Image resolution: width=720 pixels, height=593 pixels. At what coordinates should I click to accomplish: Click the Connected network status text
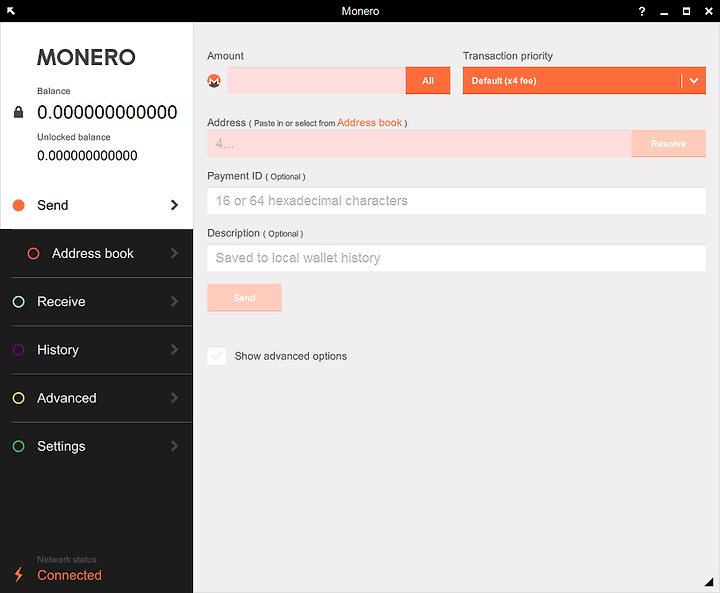click(x=69, y=575)
